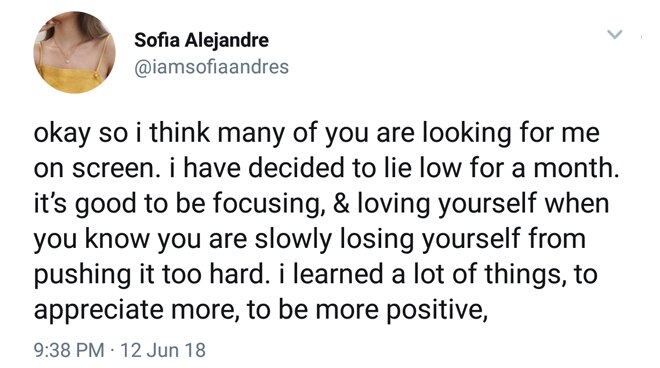Select the line 'you know you are slowly'
Viewport: 660px width, 368px height.
click(310, 239)
